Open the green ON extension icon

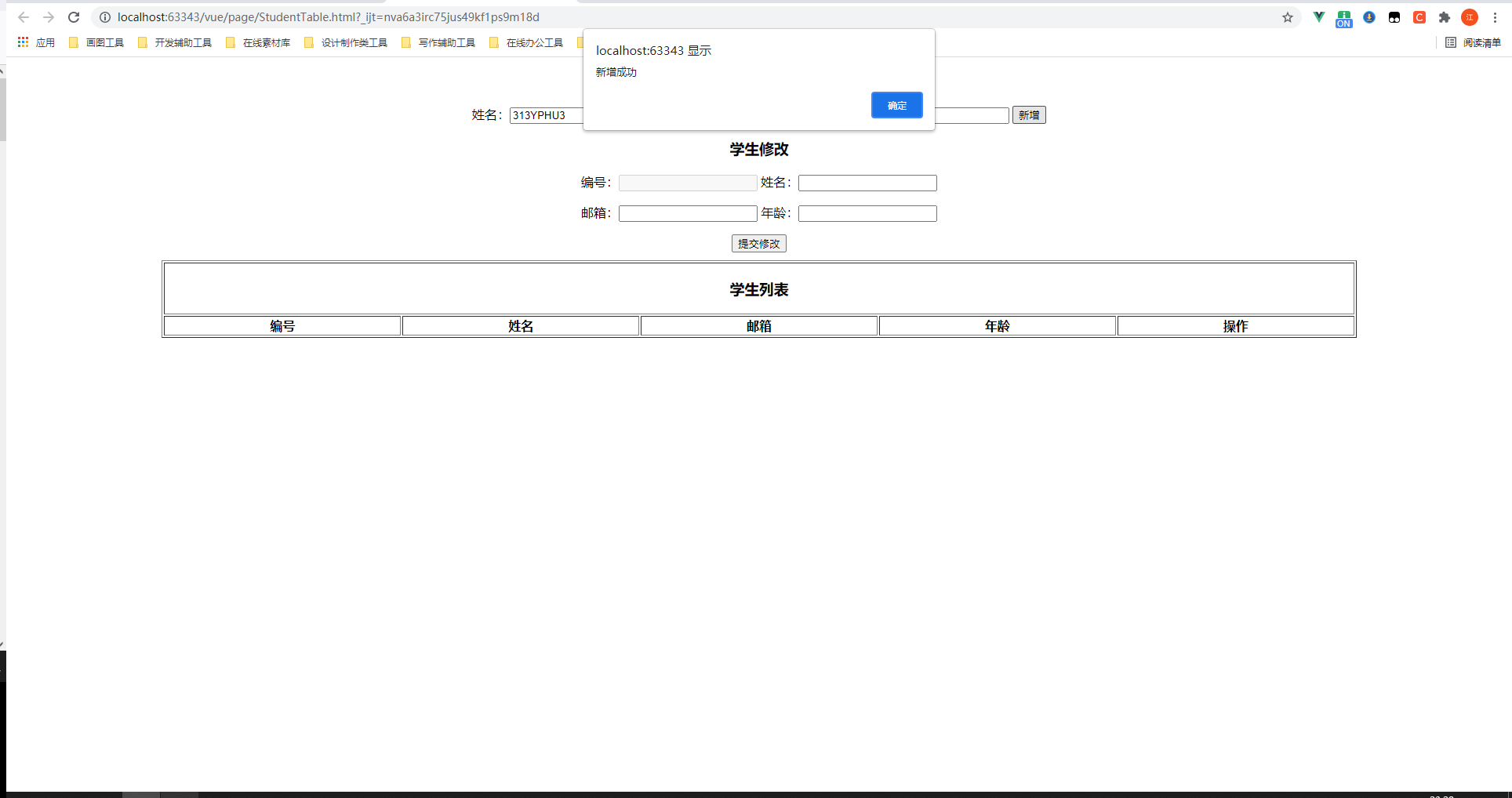(1344, 19)
